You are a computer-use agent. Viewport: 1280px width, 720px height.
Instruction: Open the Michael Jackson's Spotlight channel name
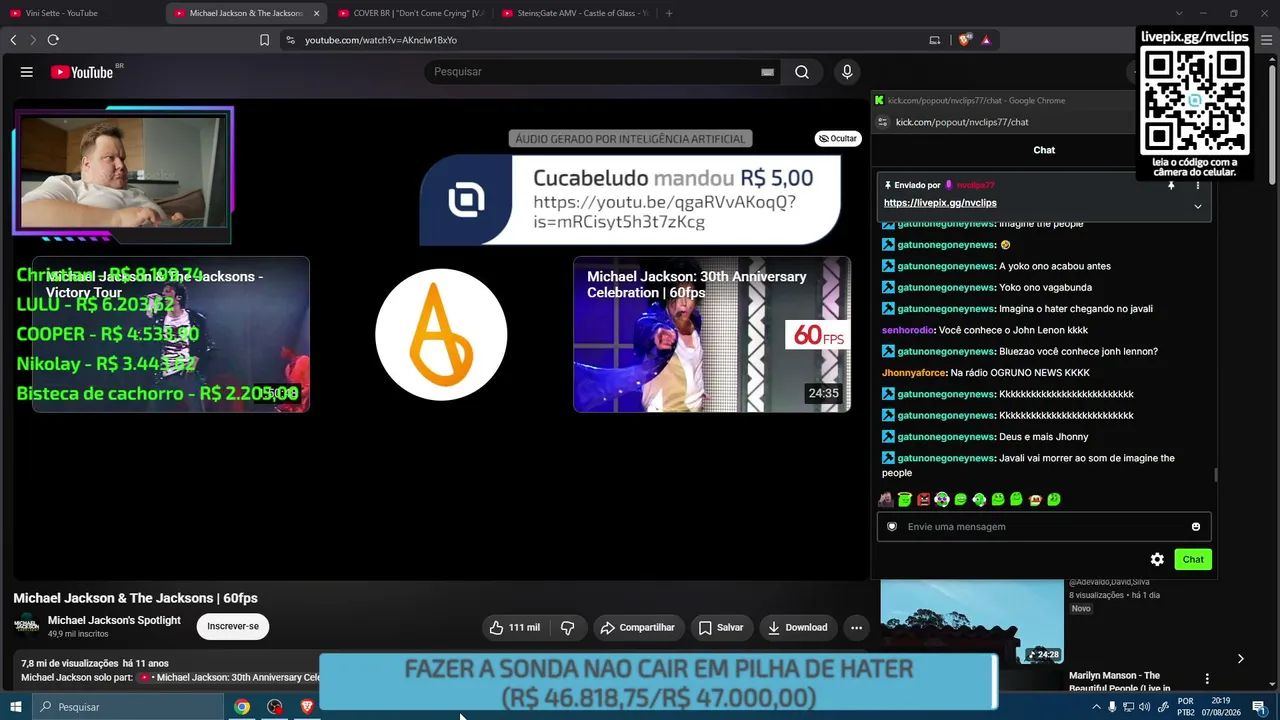(x=114, y=620)
